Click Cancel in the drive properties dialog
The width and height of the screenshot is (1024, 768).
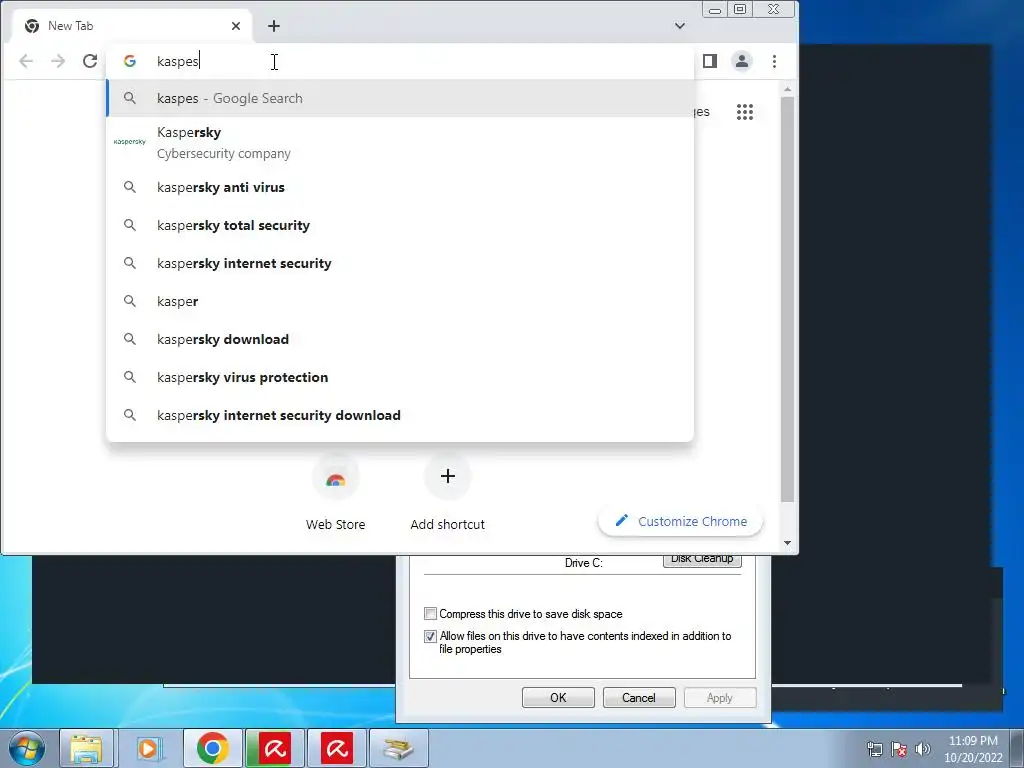(x=639, y=697)
